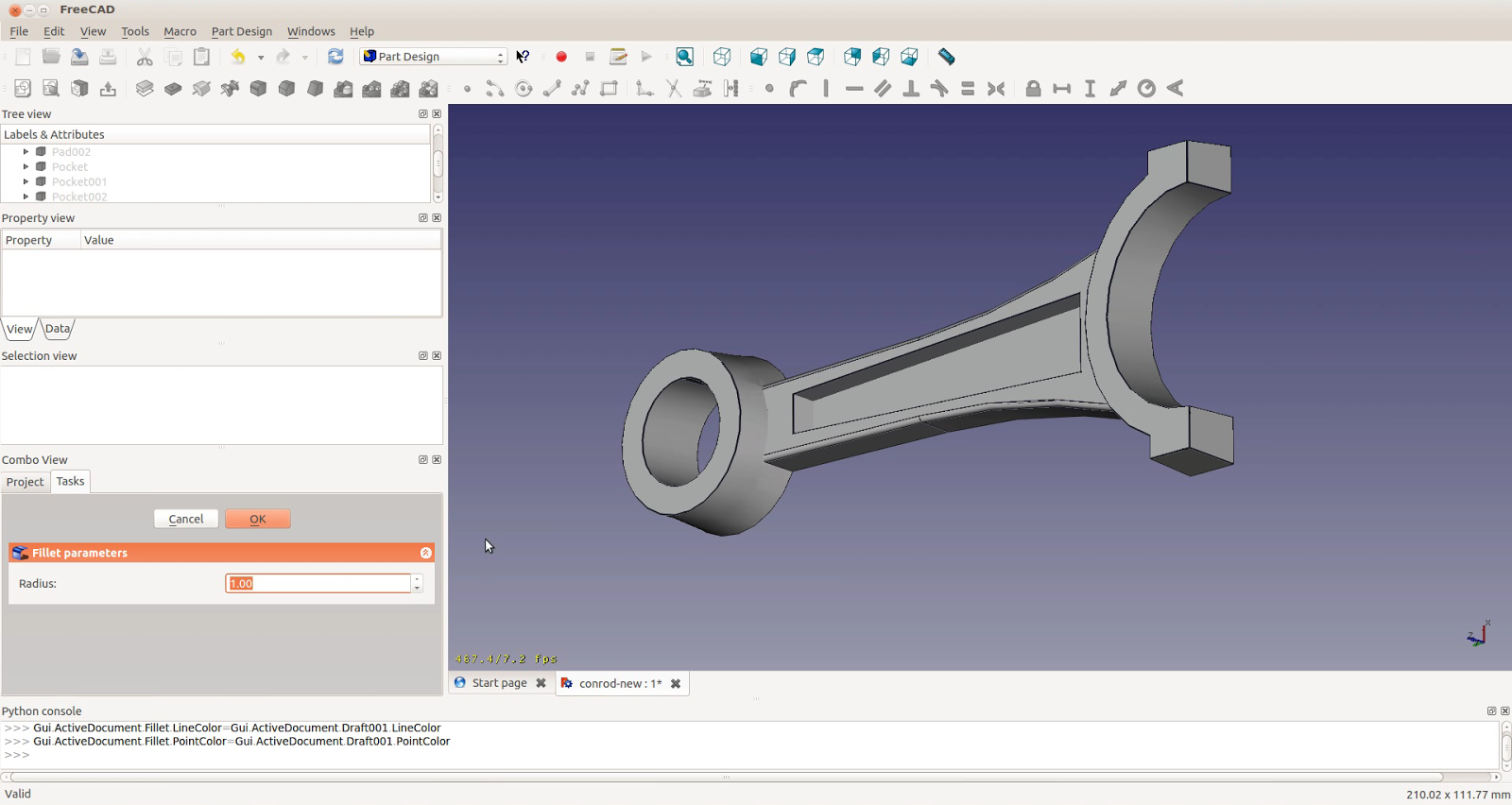Open the Windows menu
The height and width of the screenshot is (805, 1512).
pos(311,31)
